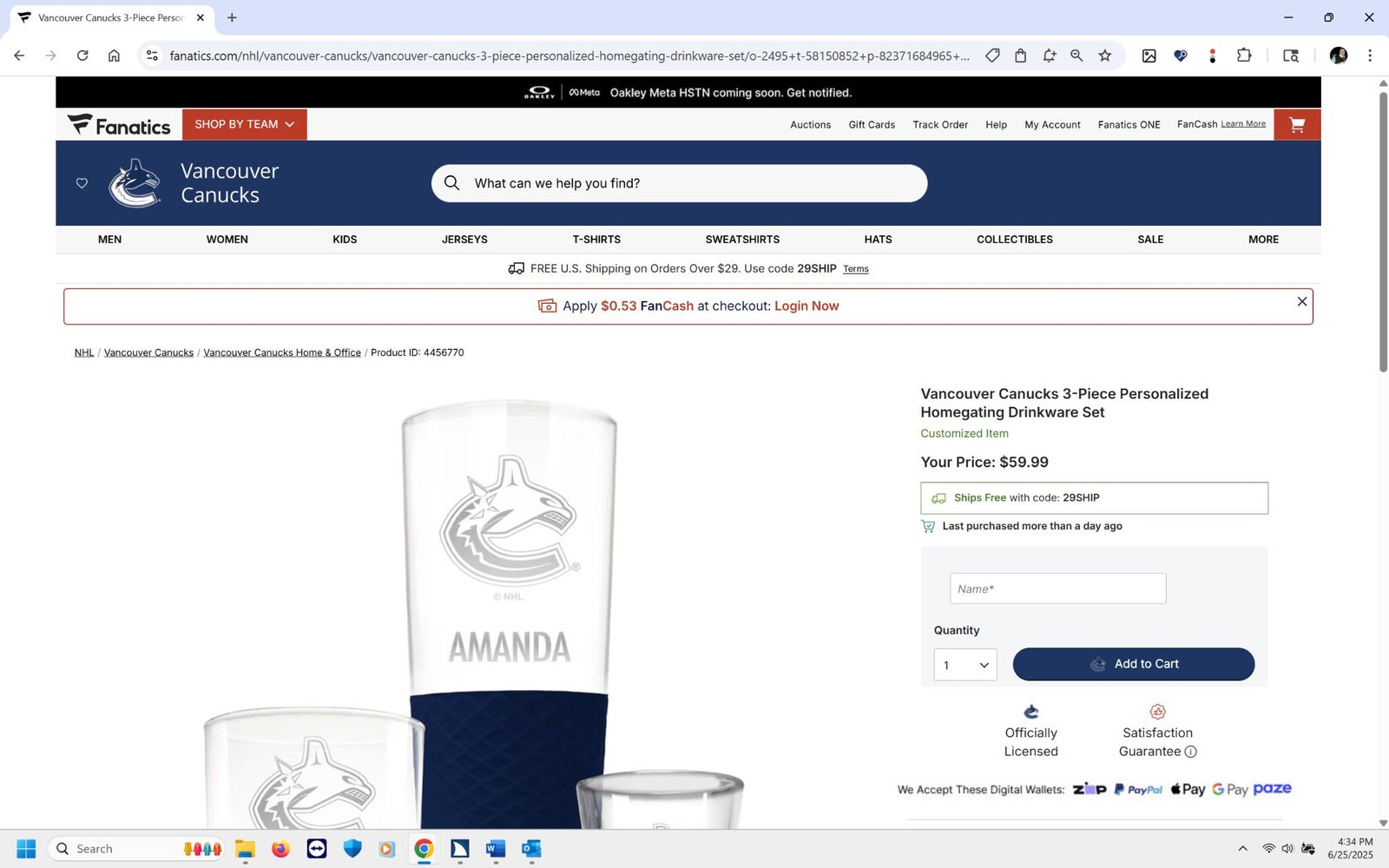This screenshot has width=1389, height=868.
Task: Open the JERSEYS menu
Action: pyautogui.click(x=464, y=240)
